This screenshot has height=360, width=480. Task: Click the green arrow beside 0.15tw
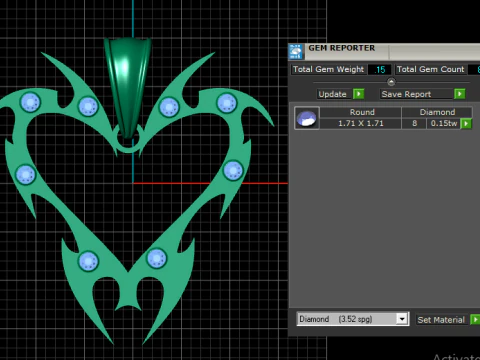(466, 124)
